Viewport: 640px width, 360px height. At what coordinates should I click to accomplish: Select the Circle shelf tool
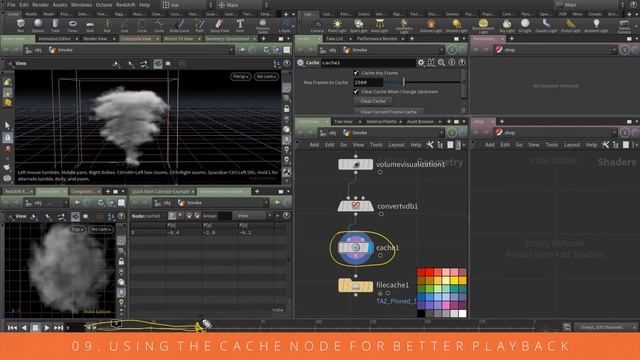[x=142, y=25]
